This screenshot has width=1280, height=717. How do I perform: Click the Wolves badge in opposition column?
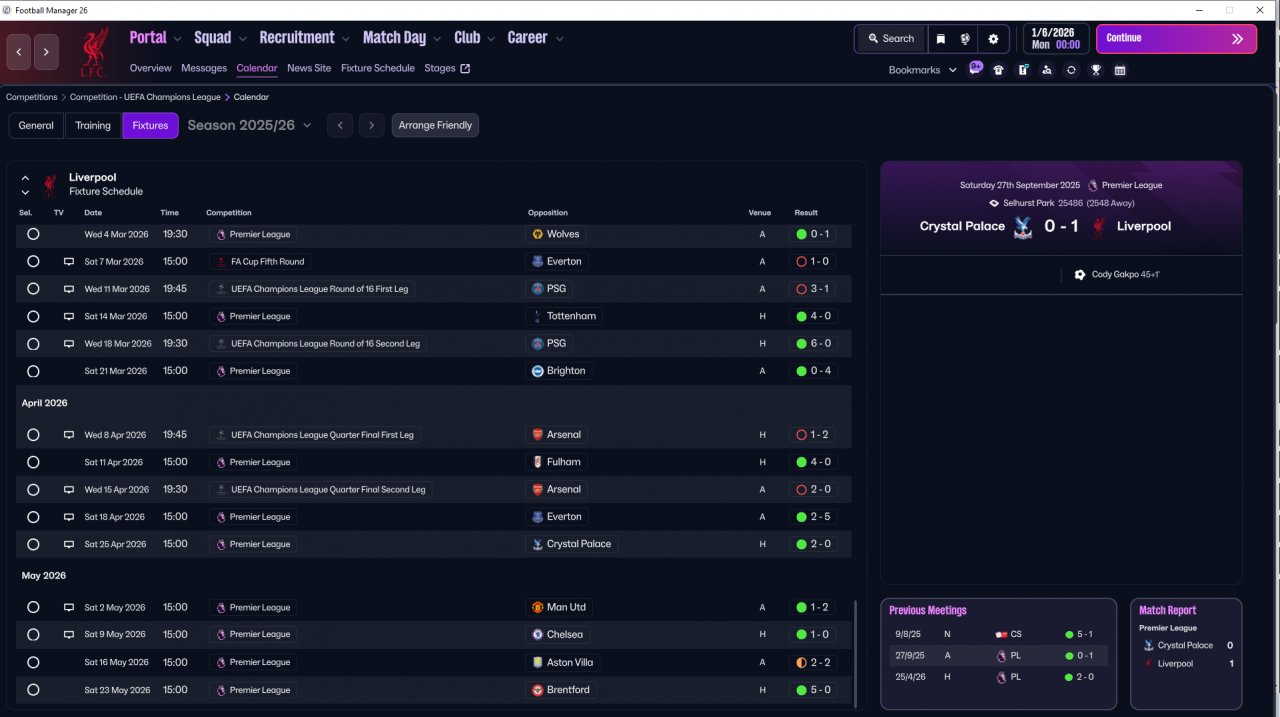tap(538, 234)
